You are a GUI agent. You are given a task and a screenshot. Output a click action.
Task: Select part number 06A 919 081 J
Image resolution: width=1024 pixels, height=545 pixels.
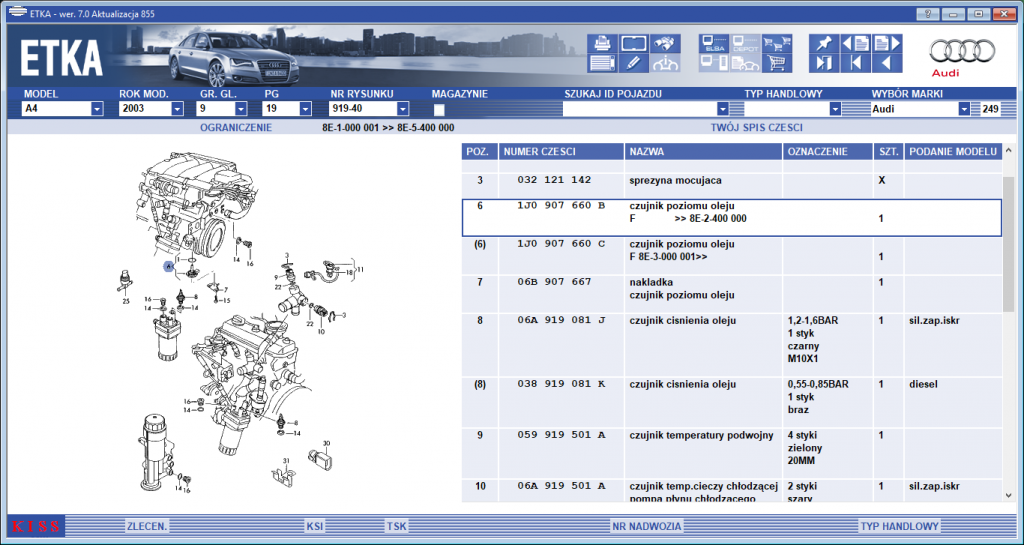click(x=561, y=320)
